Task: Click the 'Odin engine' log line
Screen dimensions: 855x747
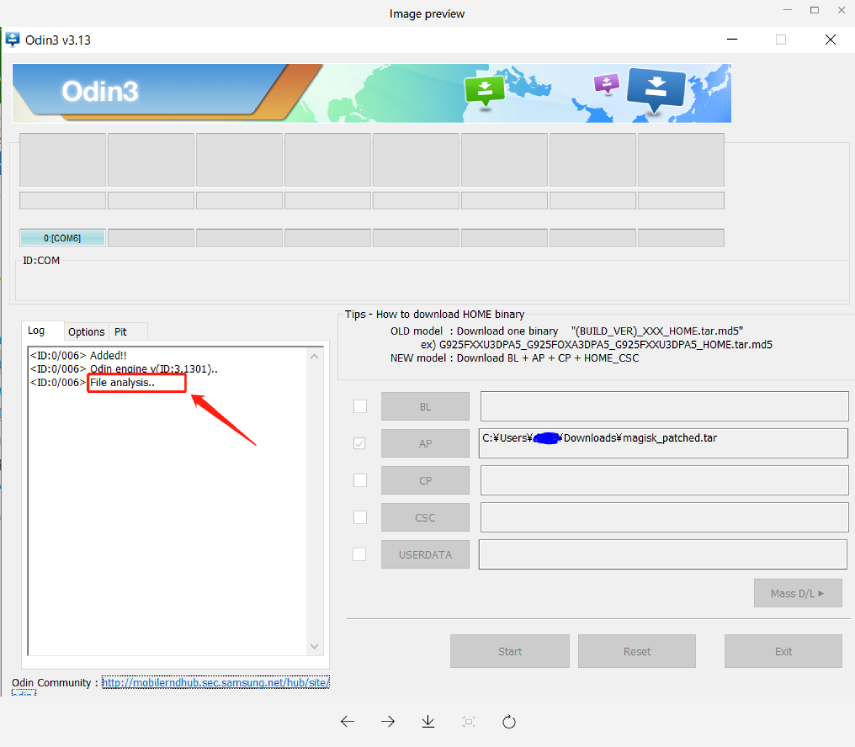Action: click(x=124, y=369)
